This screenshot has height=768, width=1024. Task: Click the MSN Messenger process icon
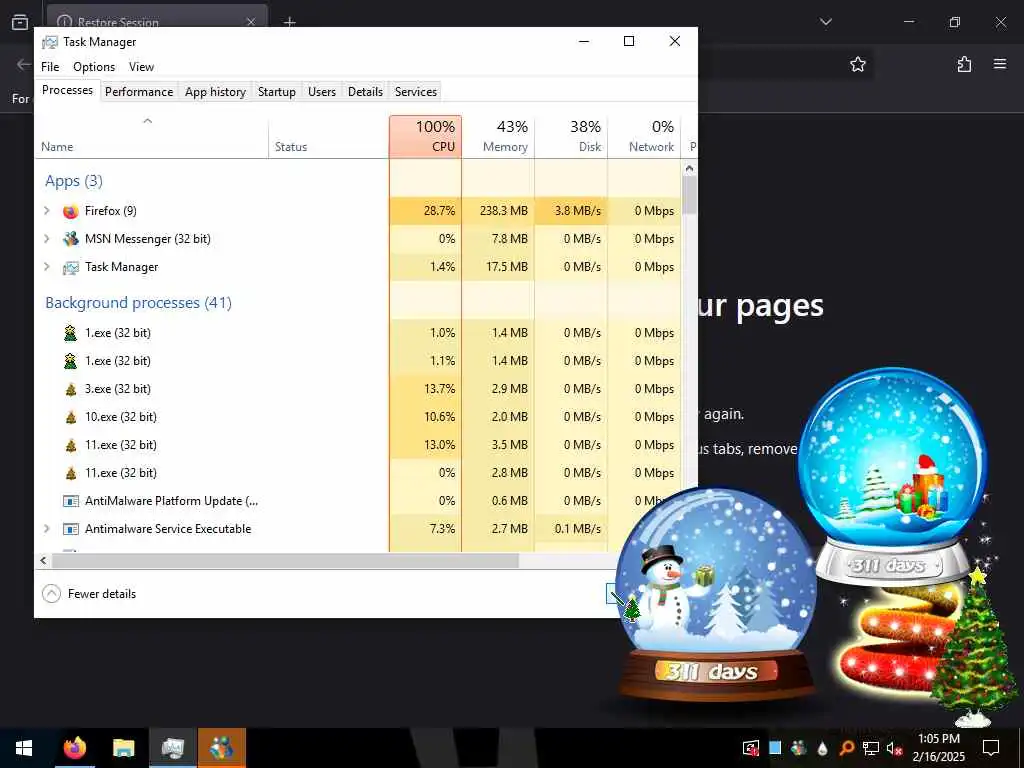(x=71, y=239)
